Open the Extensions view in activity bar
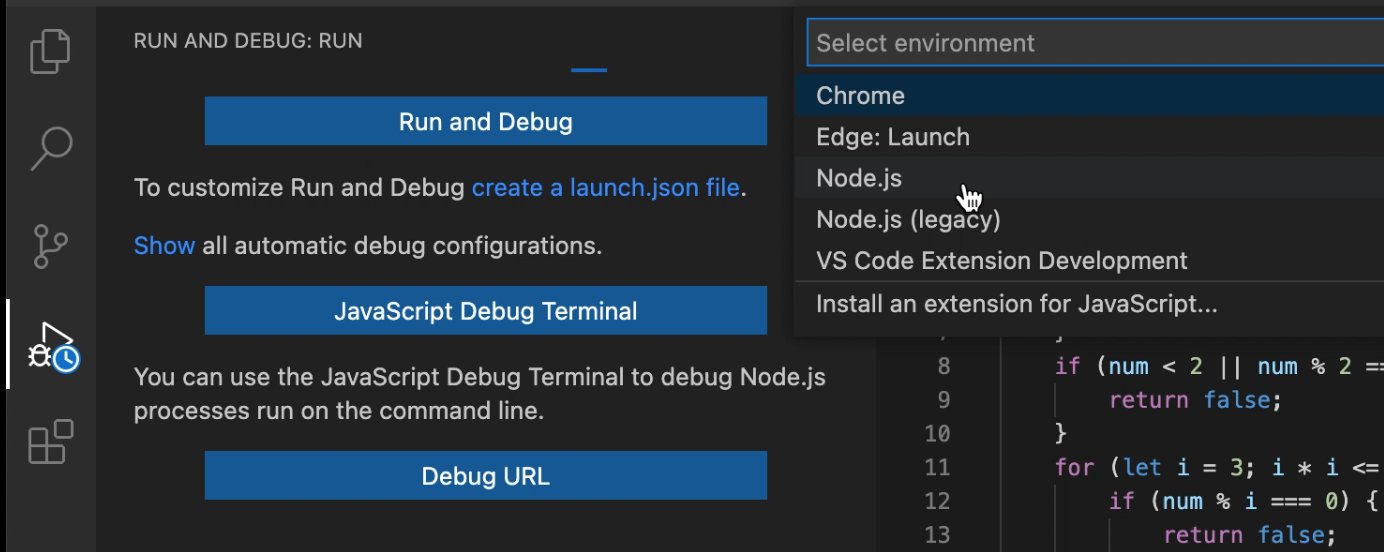 click(51, 442)
